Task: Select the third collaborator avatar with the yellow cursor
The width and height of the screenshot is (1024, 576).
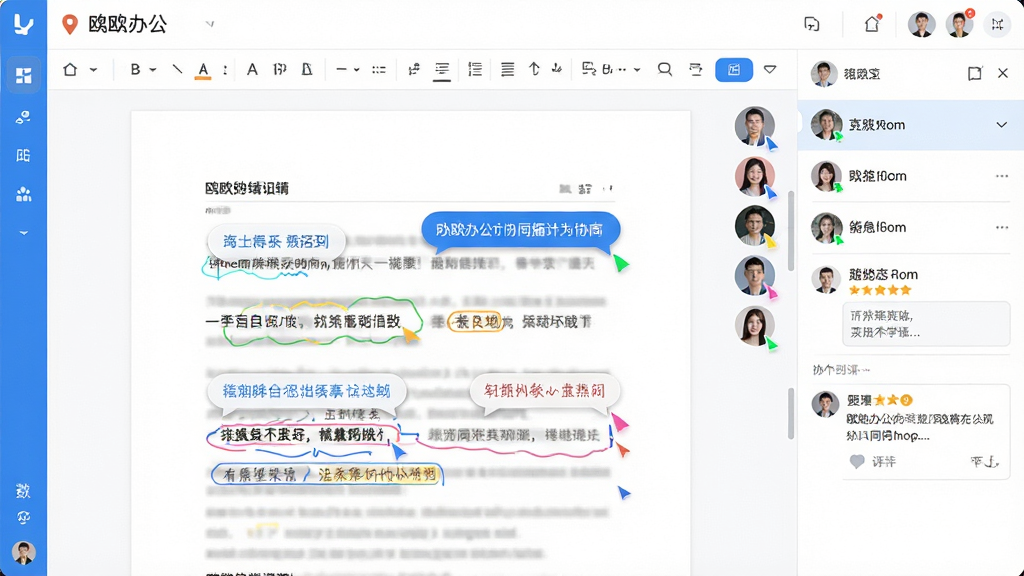Action: (755, 225)
